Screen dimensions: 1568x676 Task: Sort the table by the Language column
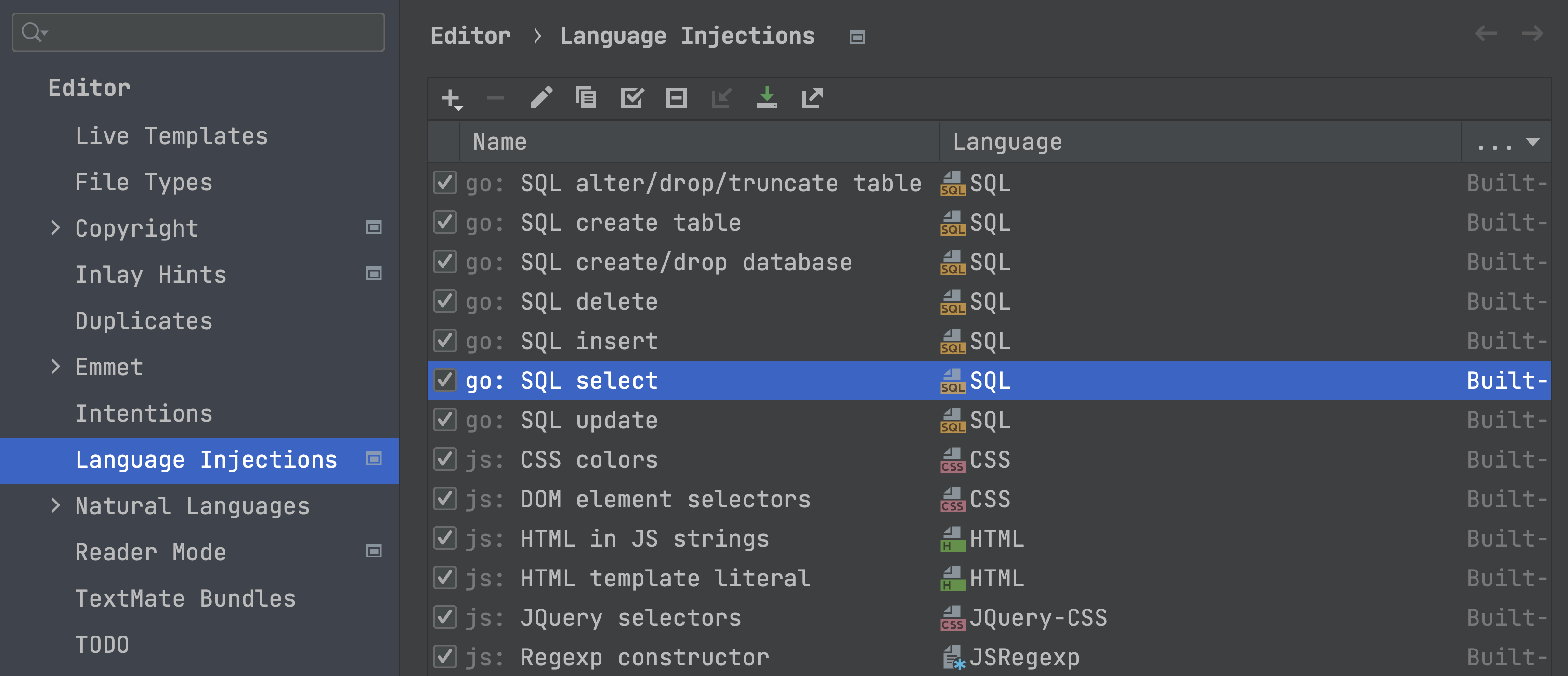(1007, 142)
